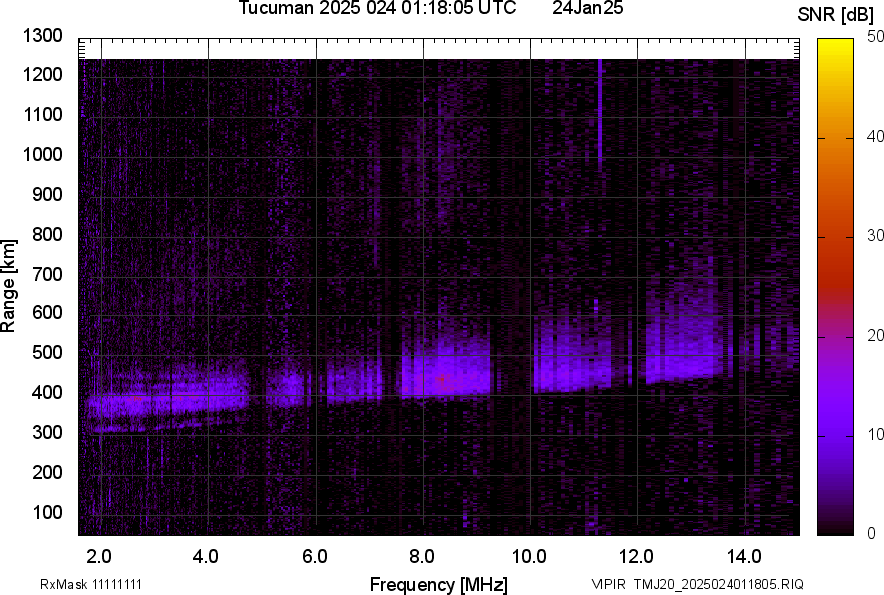Click the range tick label '1200'
The image size is (884, 595).
[42, 74]
